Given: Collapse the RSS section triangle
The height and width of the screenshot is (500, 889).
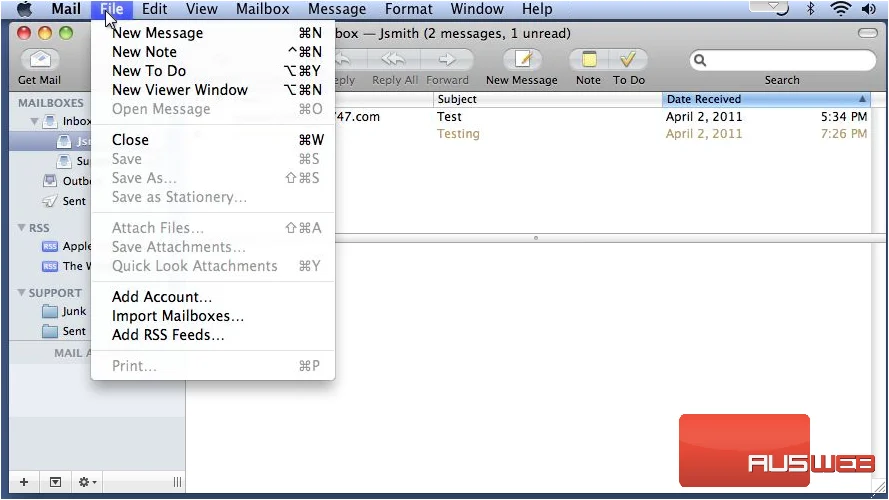Looking at the screenshot, I should (21, 227).
